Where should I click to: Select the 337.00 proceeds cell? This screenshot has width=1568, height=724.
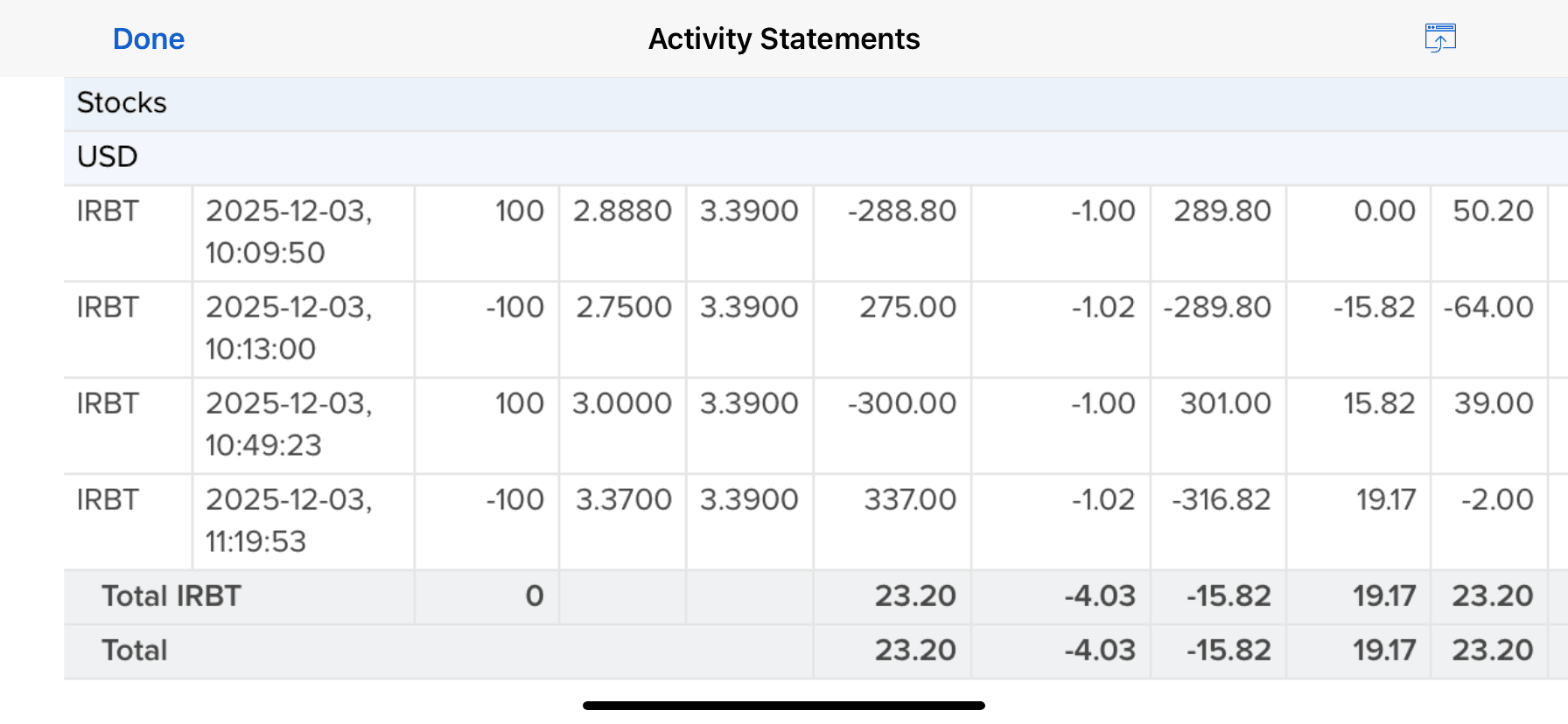pos(910,500)
